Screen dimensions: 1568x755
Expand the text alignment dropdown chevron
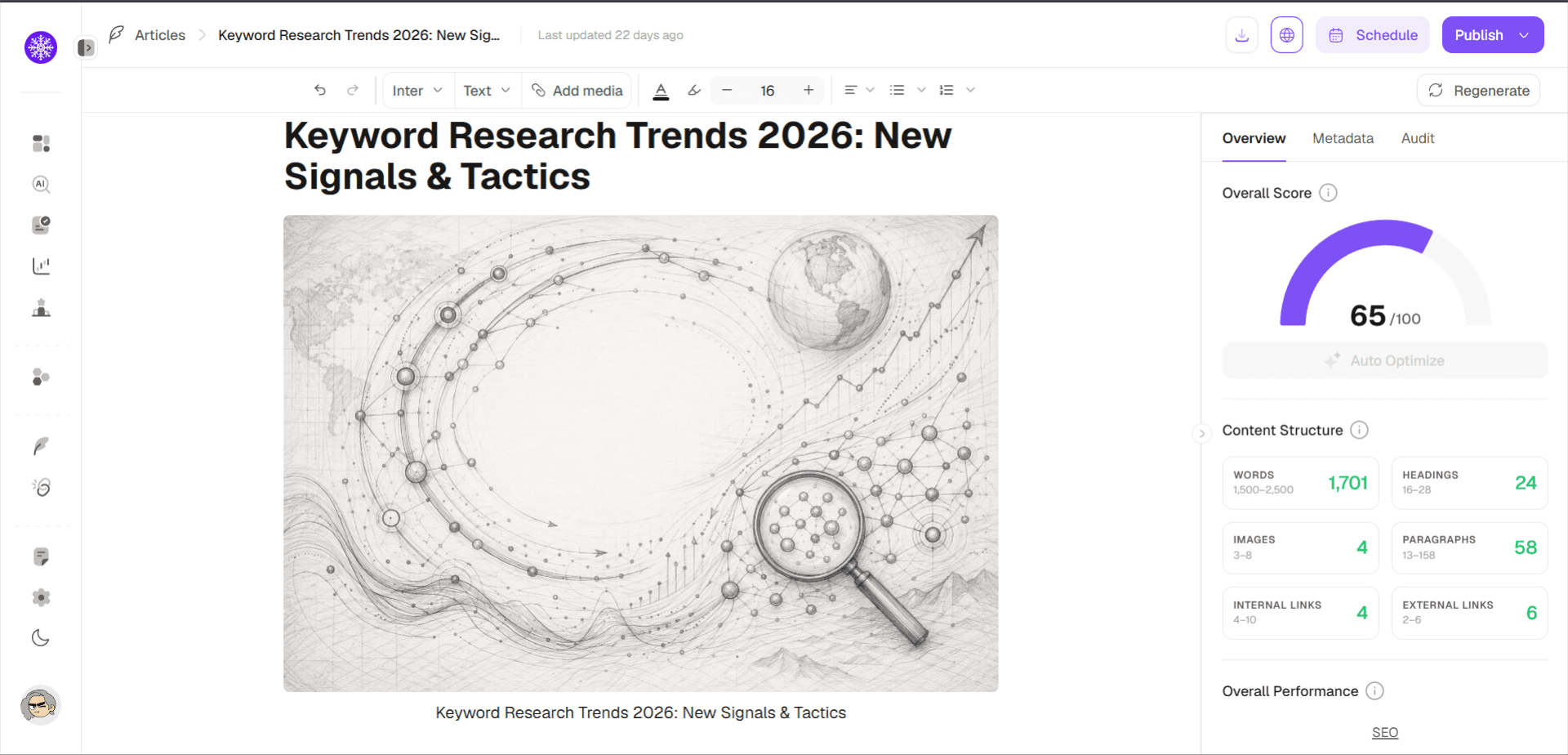[871, 90]
